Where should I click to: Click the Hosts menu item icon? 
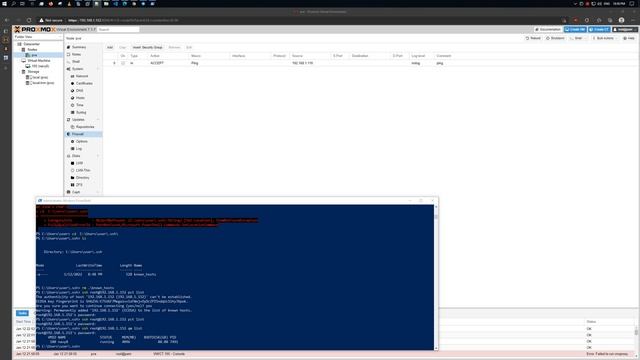coord(73,98)
